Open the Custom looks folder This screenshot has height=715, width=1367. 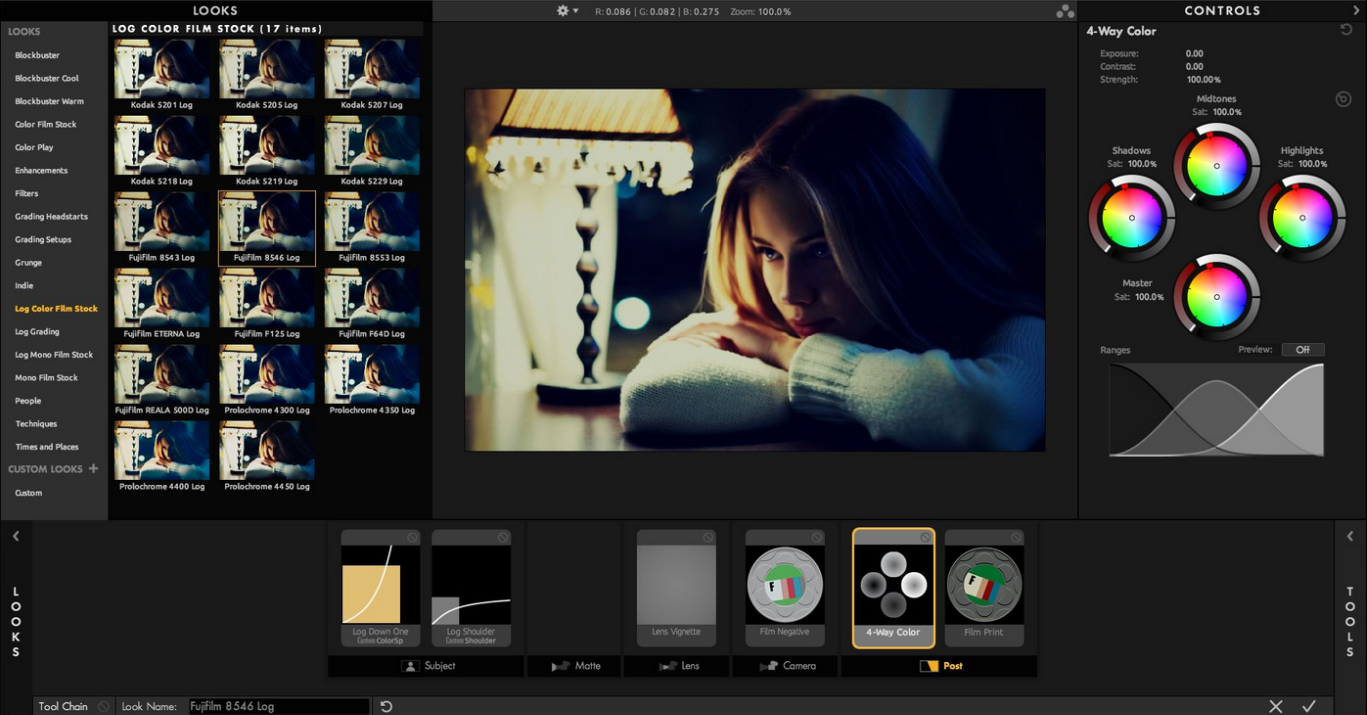[x=28, y=492]
